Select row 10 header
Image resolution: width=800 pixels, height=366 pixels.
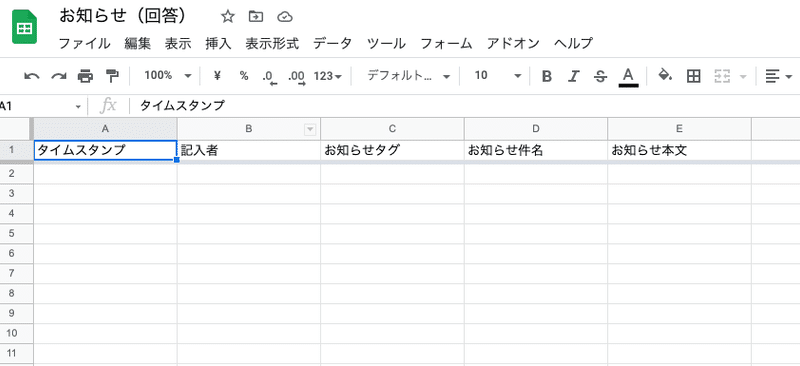coord(16,333)
